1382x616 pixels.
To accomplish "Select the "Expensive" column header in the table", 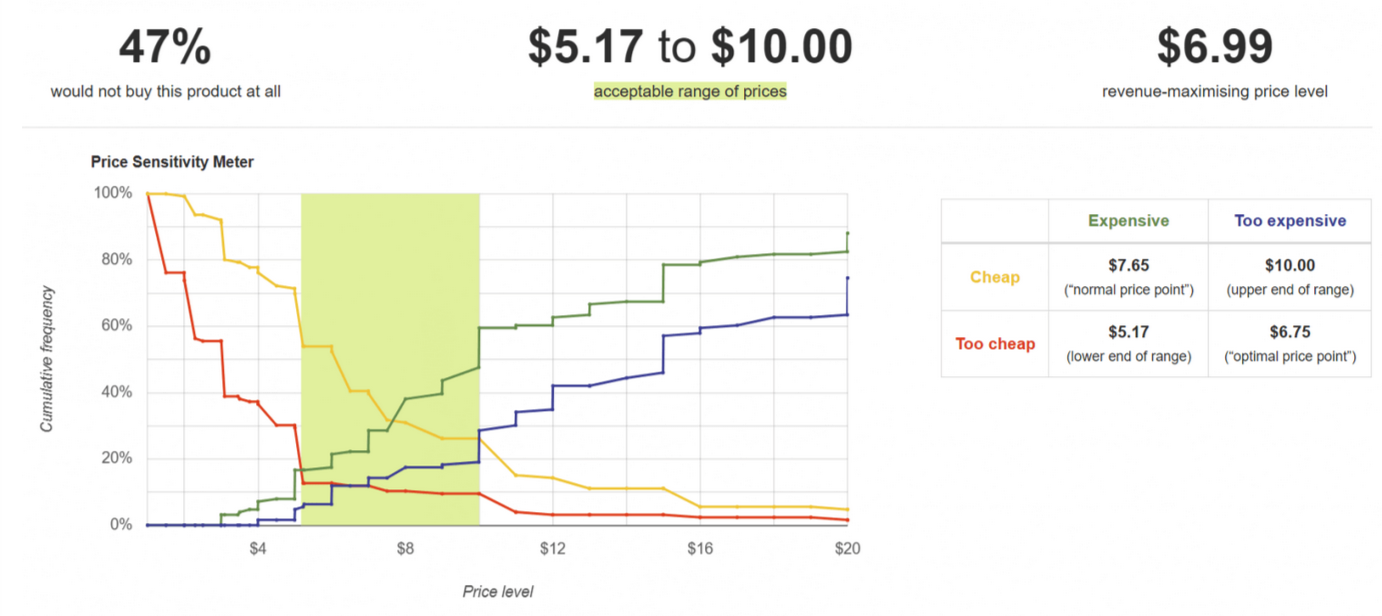I will (x=1128, y=221).
